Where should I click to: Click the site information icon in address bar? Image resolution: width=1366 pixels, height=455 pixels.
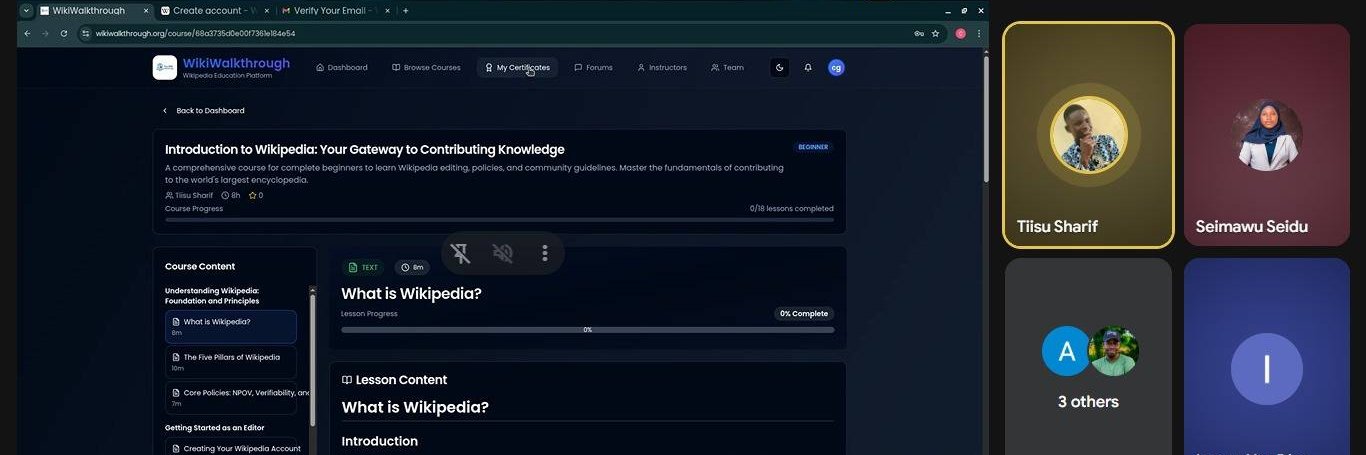[86, 33]
